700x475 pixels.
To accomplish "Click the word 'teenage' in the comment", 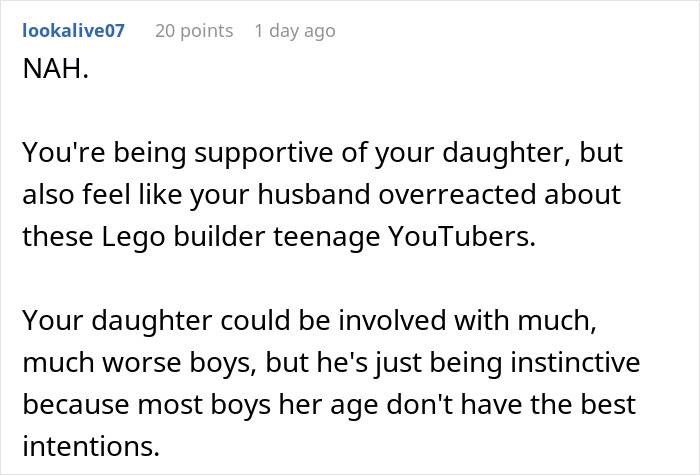I will click(x=326, y=238).
